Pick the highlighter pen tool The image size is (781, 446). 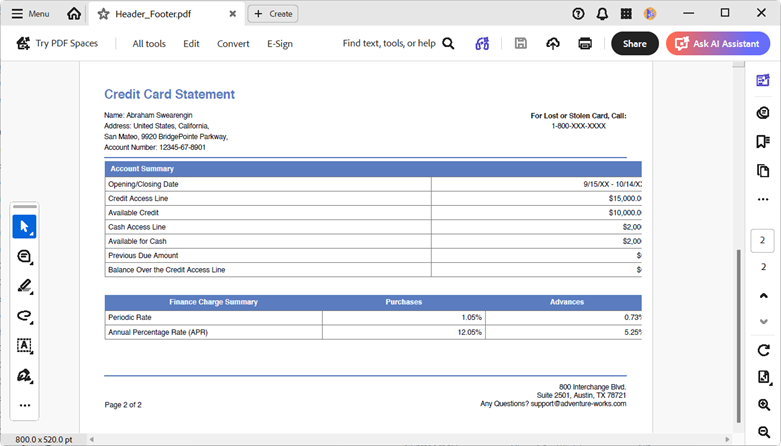(x=24, y=286)
